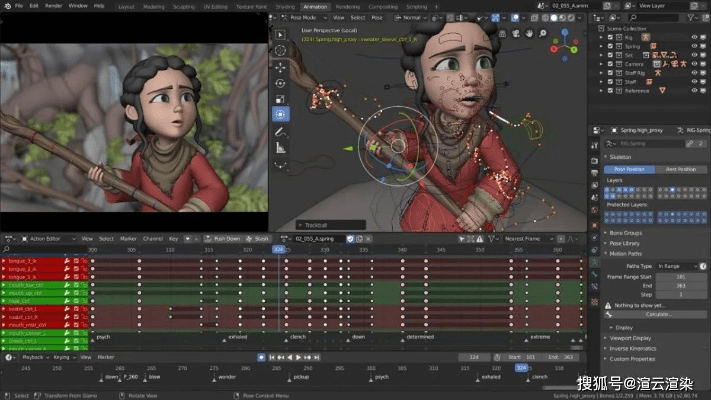
Task: Click the Measure tool icon
Action: click(280, 148)
